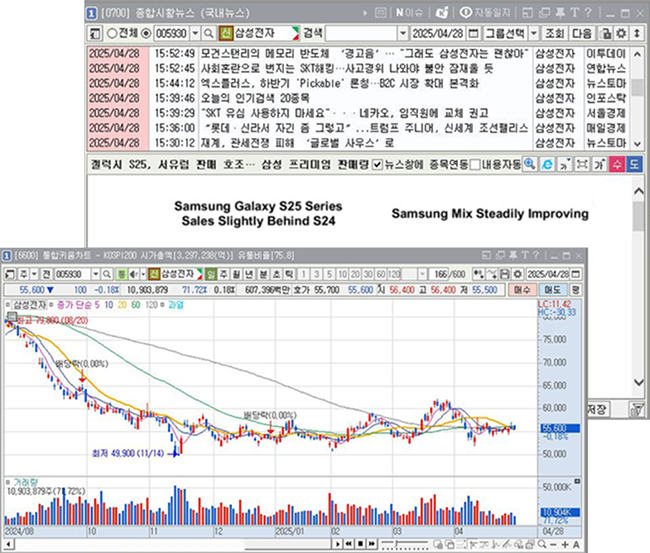Screen dimensions: 650x553
Task: Select the 전체 radio button
Action: (110, 31)
